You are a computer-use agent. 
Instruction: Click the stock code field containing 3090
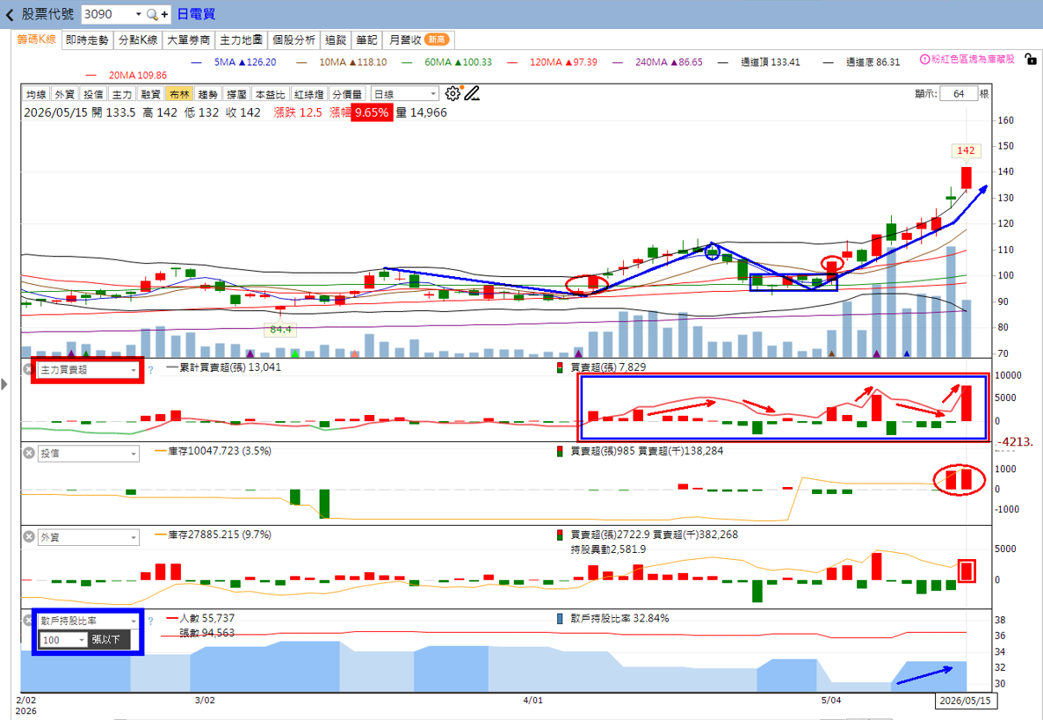pos(106,14)
